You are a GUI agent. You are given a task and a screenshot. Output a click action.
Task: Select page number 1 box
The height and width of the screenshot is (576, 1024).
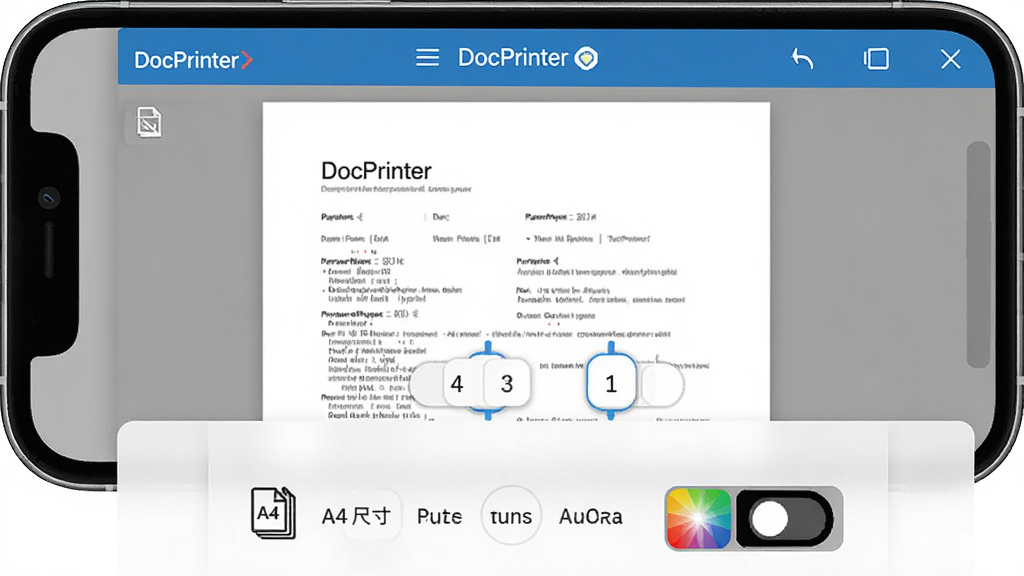[x=611, y=383]
